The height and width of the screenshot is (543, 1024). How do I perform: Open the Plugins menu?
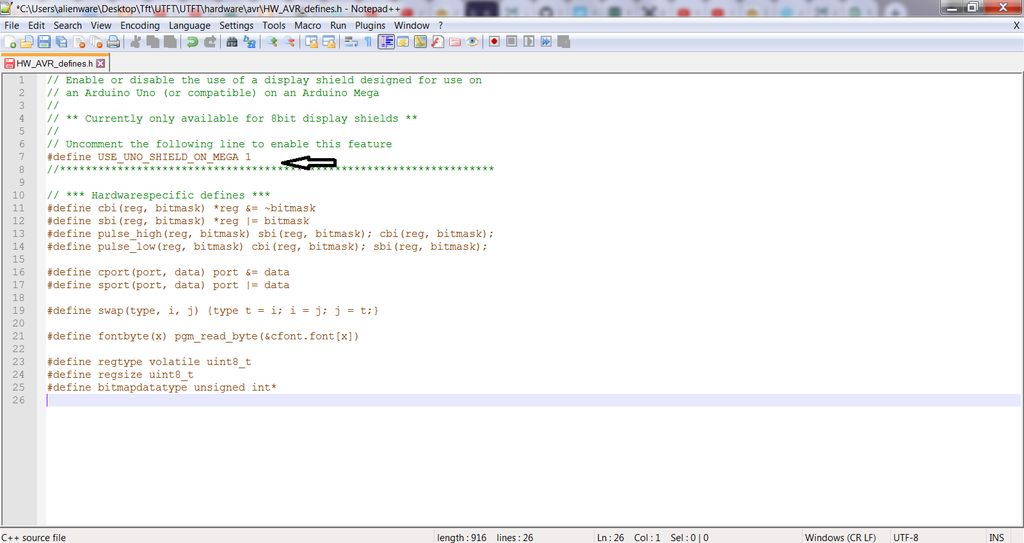coord(370,25)
